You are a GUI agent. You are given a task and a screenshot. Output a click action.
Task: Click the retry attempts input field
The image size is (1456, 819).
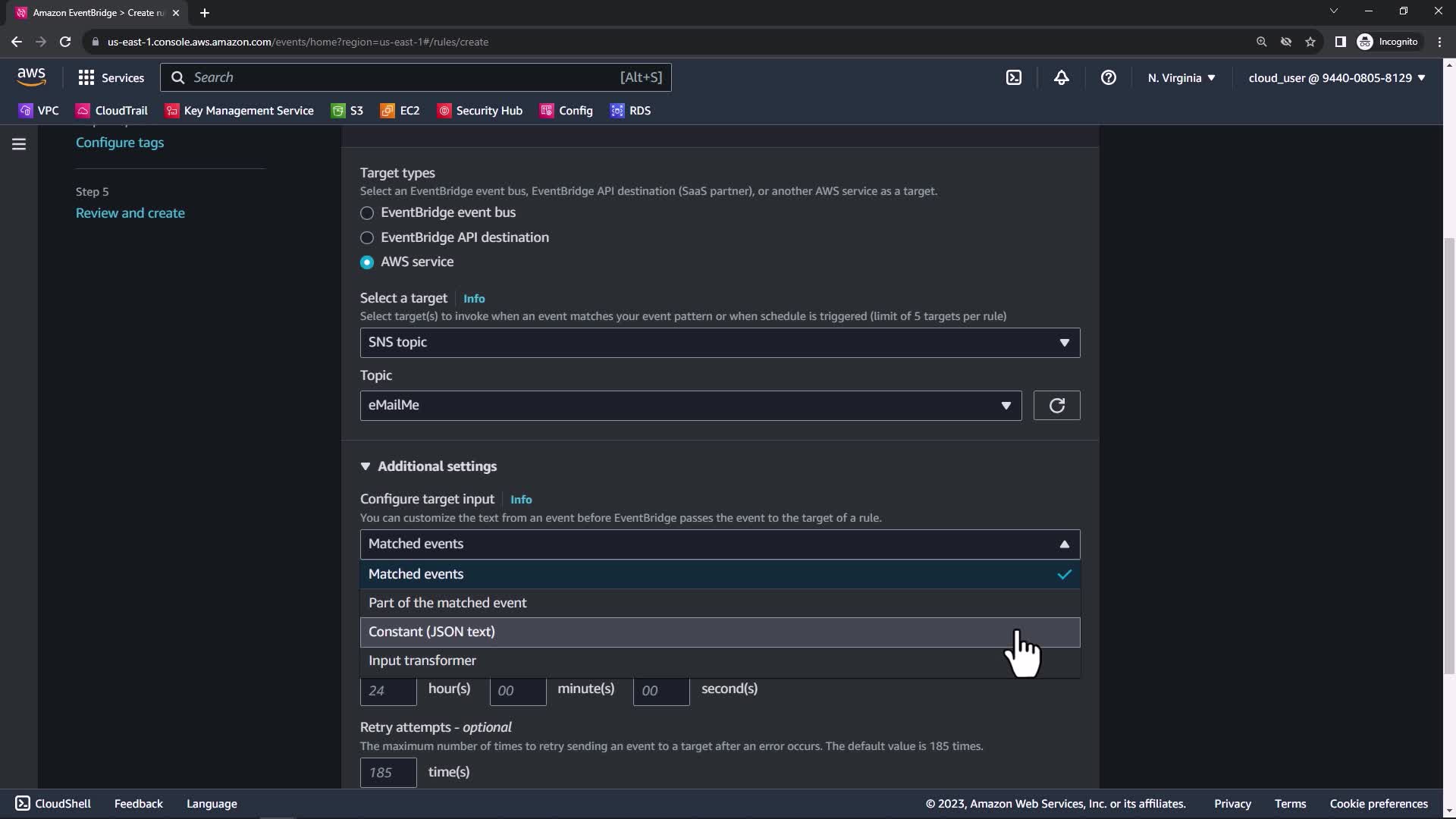pos(388,772)
